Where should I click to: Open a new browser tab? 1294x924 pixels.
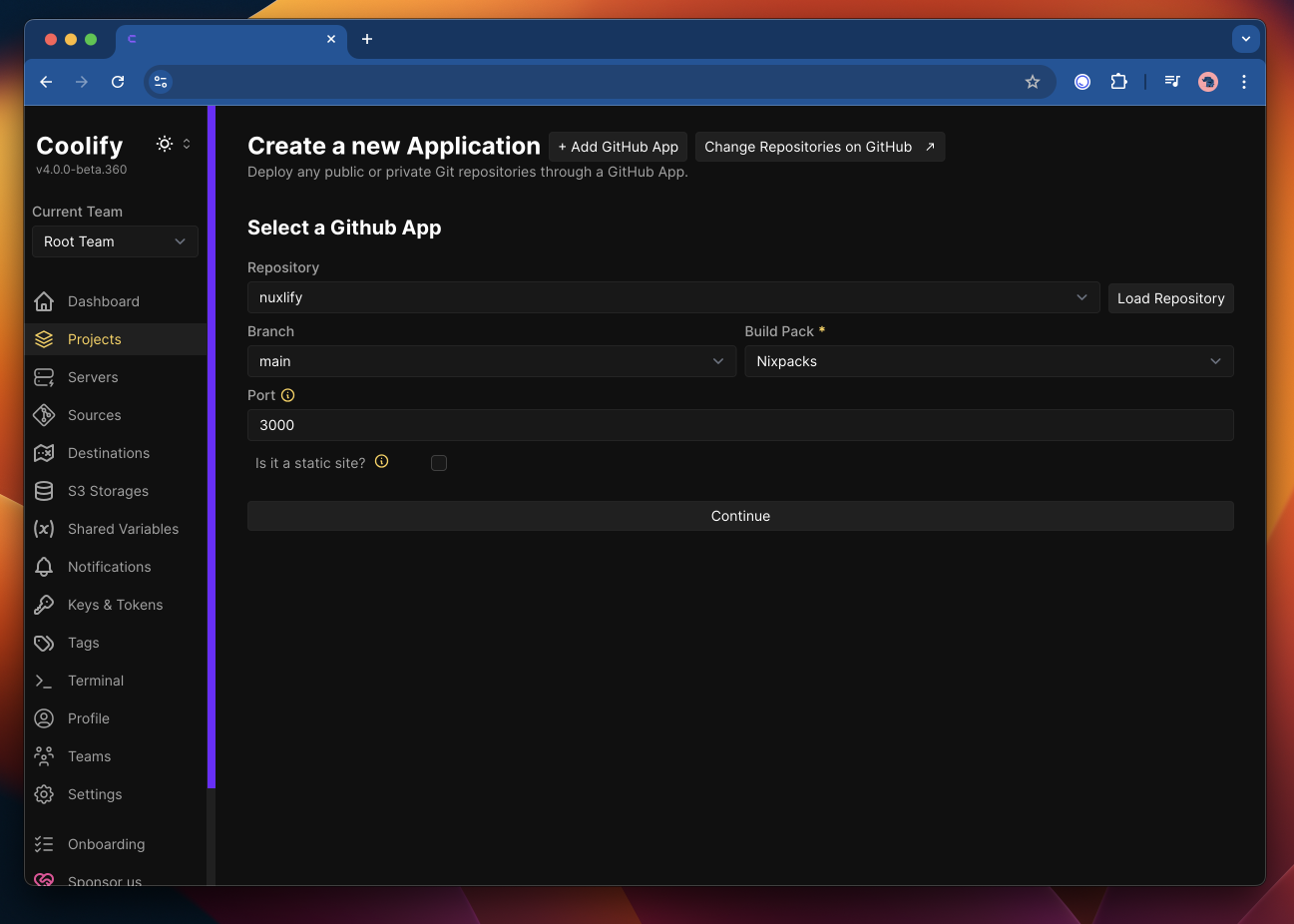pyautogui.click(x=367, y=39)
